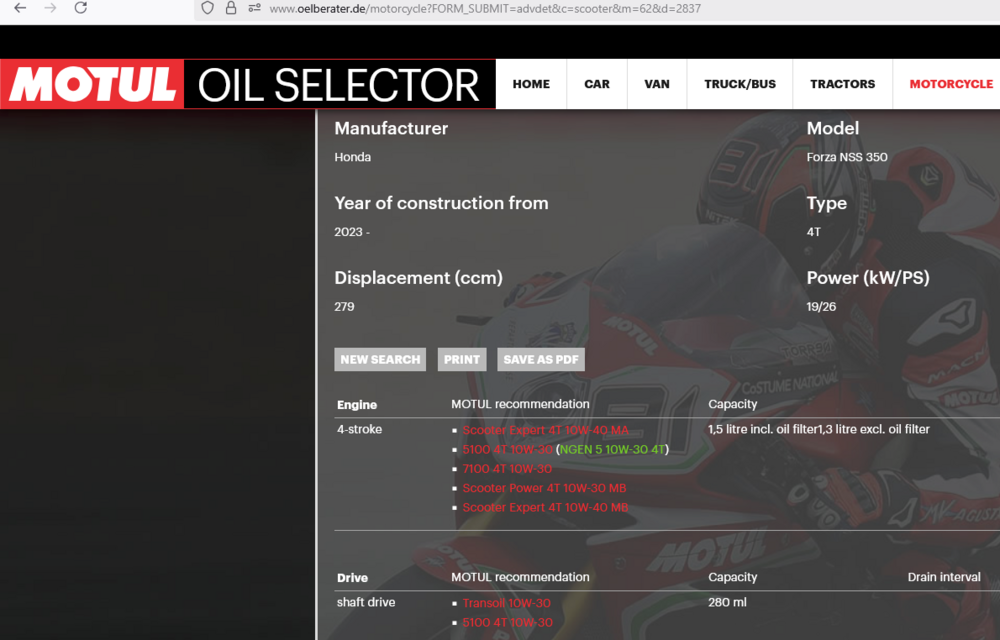Click the 1,5 litre incl. oil filter capacity text
Viewport: 1000px width, 640px height.
[x=763, y=430]
